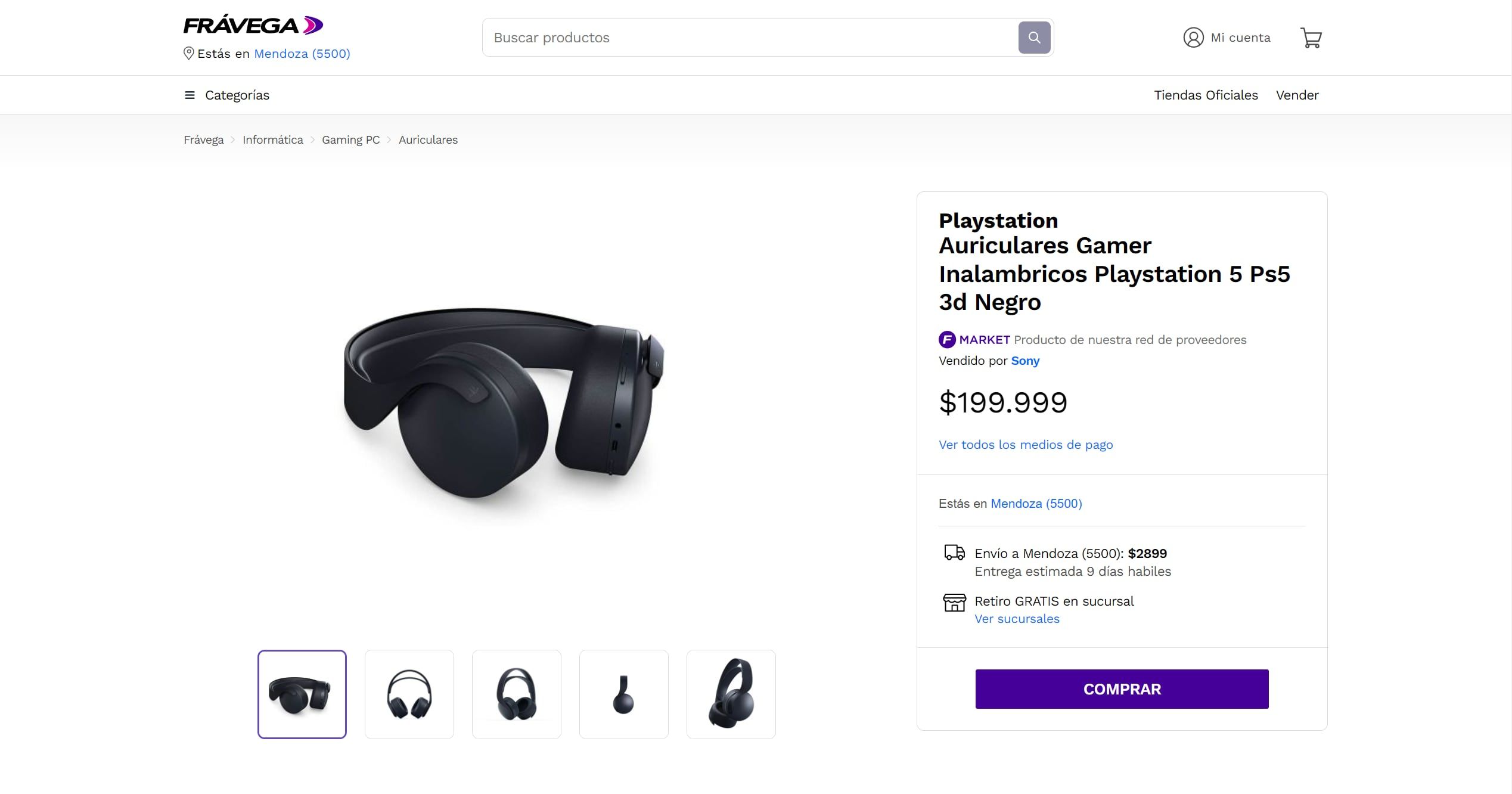Open Ver todos los medios de pago

(1026, 444)
